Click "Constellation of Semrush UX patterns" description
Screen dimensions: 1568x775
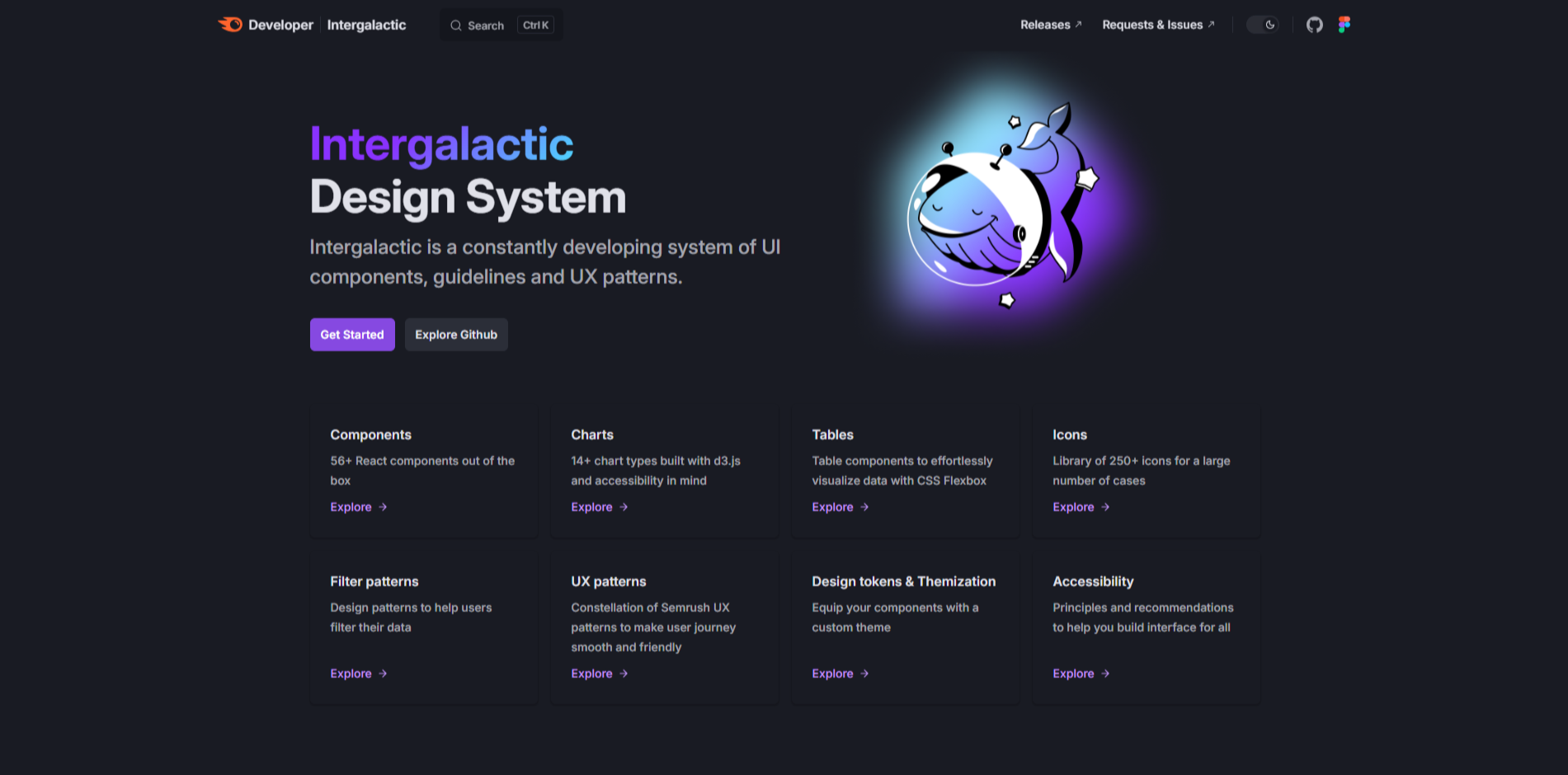tap(653, 627)
